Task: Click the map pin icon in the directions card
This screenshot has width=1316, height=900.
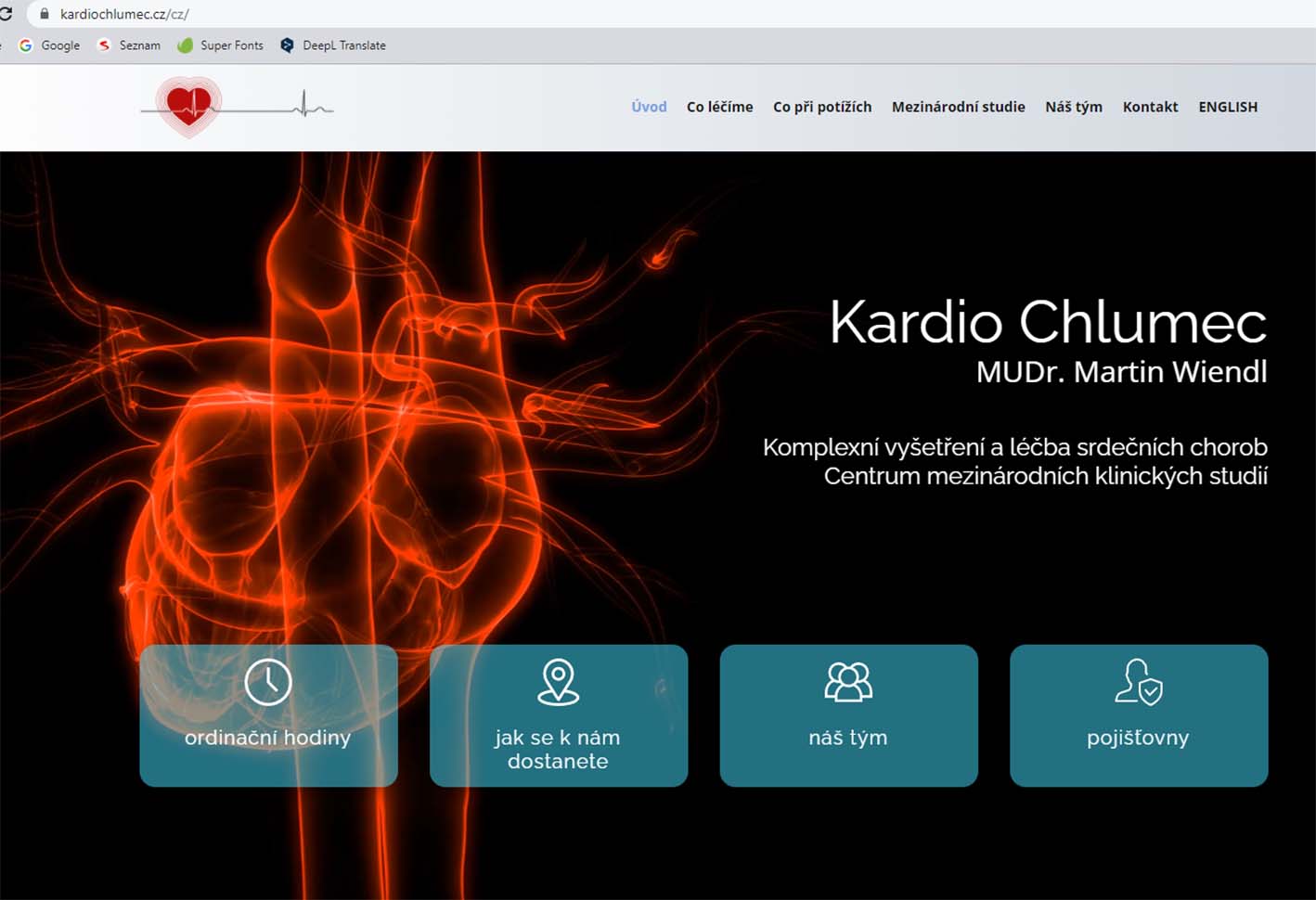Action: pyautogui.click(x=559, y=682)
